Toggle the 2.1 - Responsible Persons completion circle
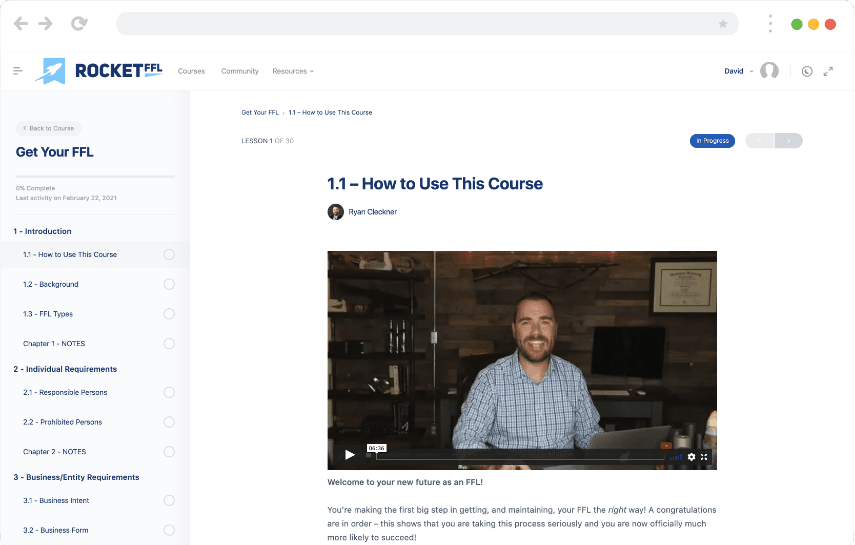855x545 pixels. [x=169, y=392]
